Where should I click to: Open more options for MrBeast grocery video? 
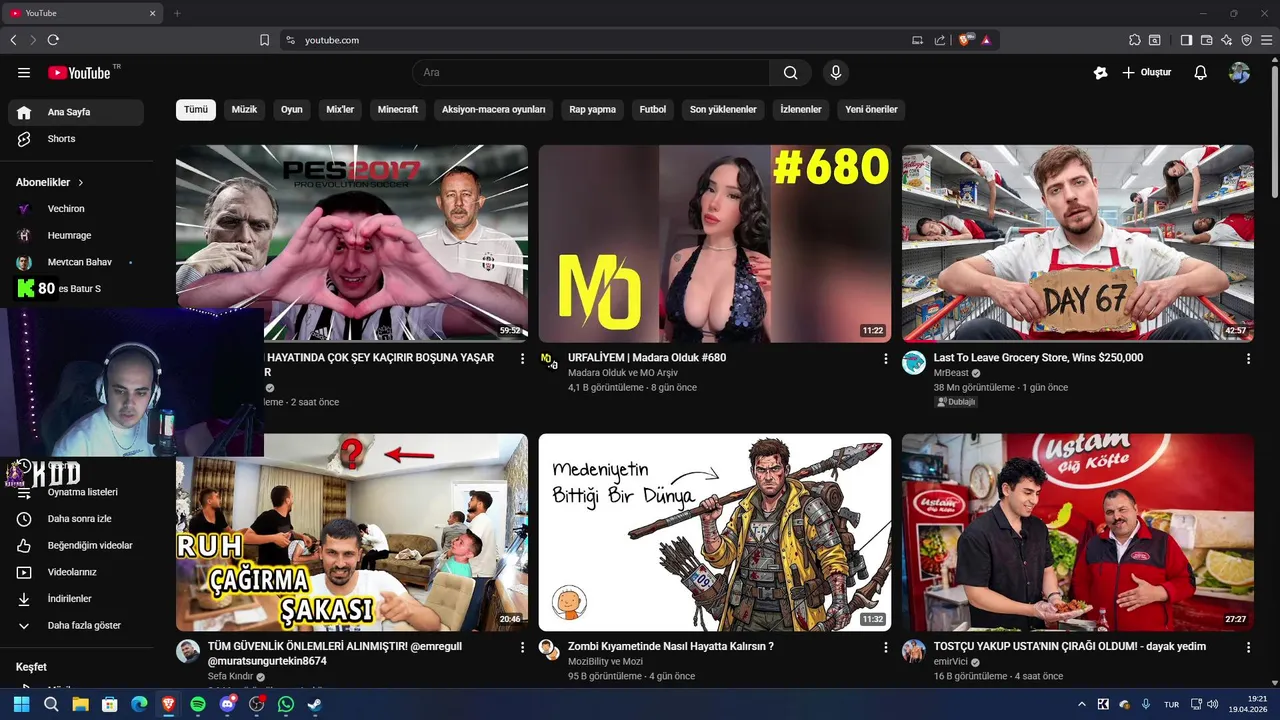pos(1248,358)
